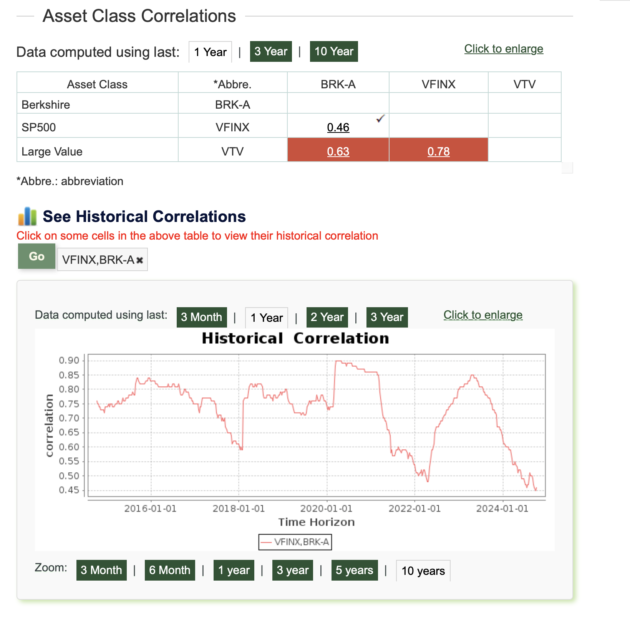Click the Asset Class column header
Viewport: 630px width, 619px height.
pyautogui.click(x=97, y=84)
